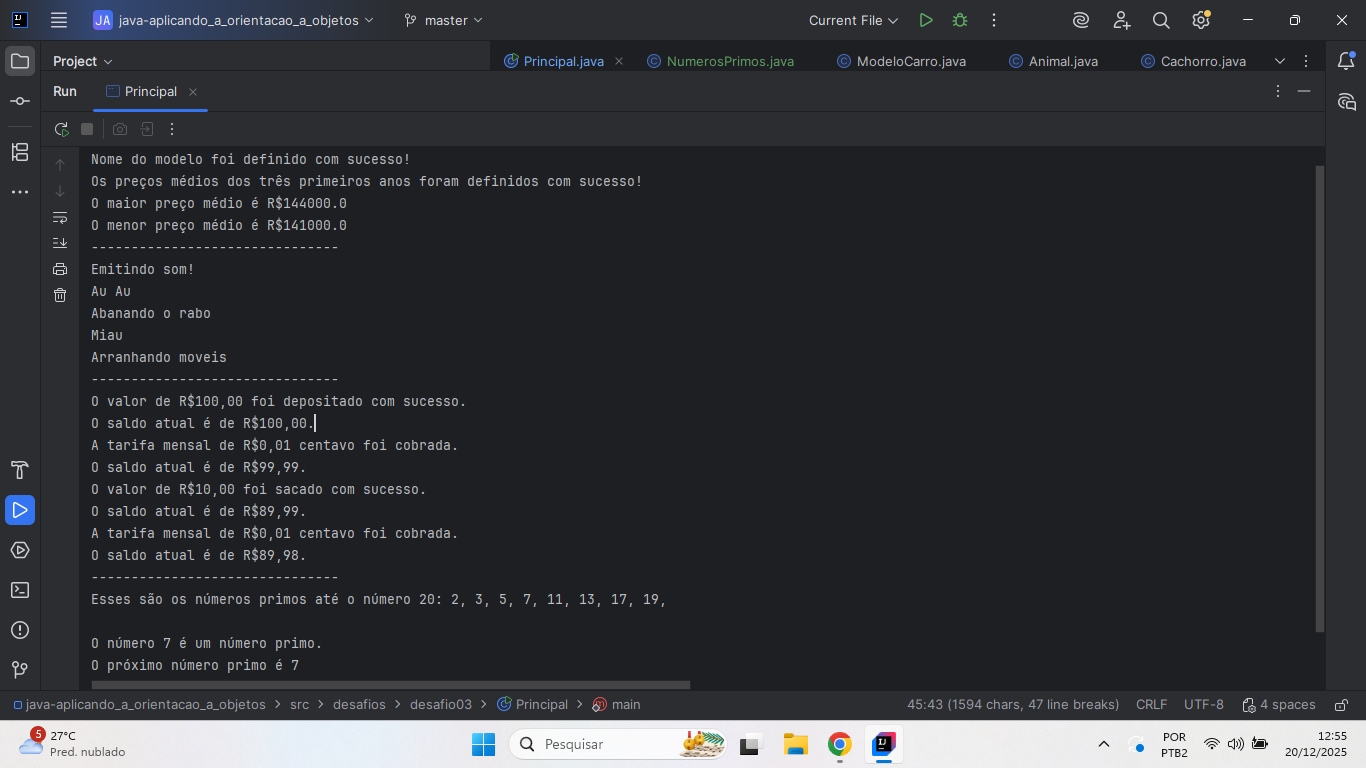Rerun the Principal program

pos(61,129)
